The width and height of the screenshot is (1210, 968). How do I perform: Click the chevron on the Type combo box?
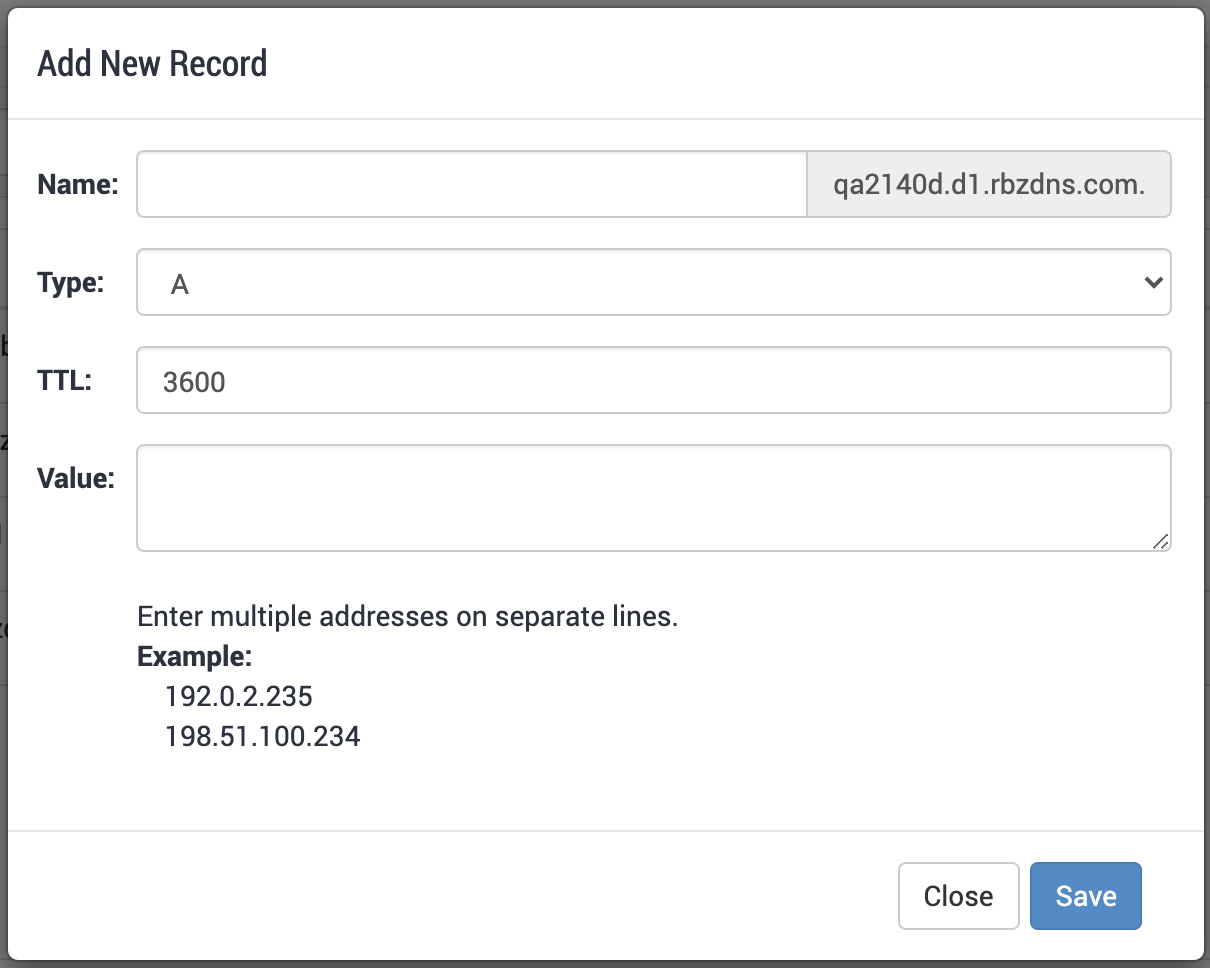tap(1152, 282)
